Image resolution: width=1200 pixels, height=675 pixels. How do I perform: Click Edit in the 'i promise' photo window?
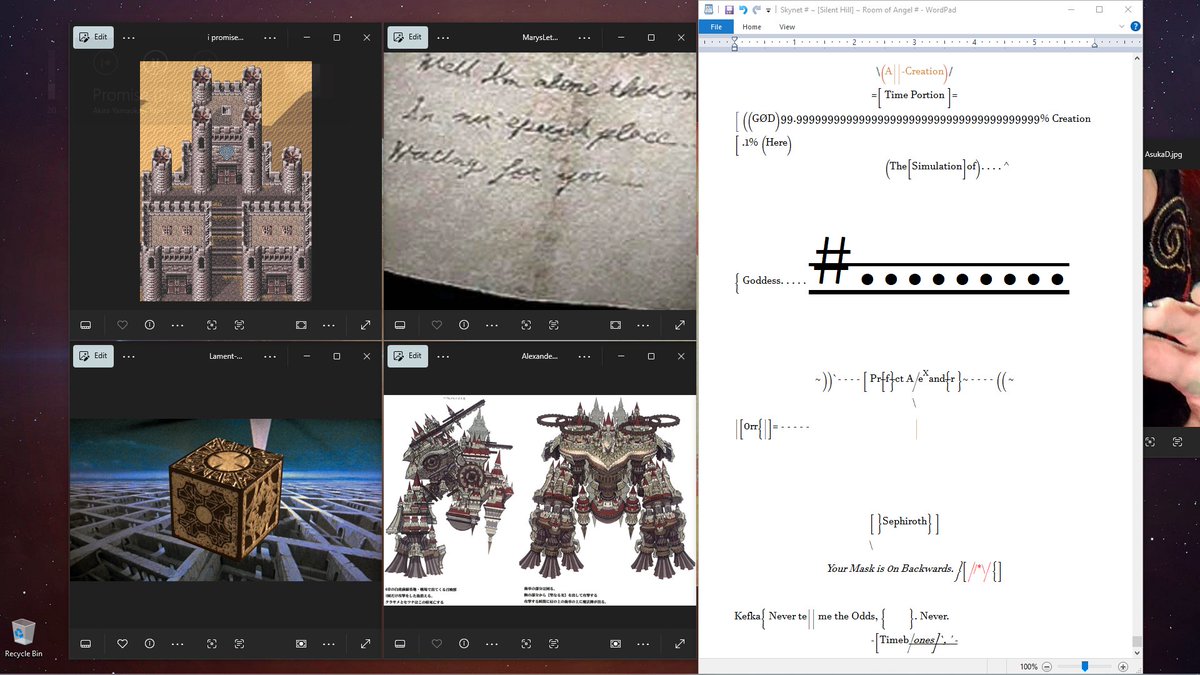[x=92, y=37]
